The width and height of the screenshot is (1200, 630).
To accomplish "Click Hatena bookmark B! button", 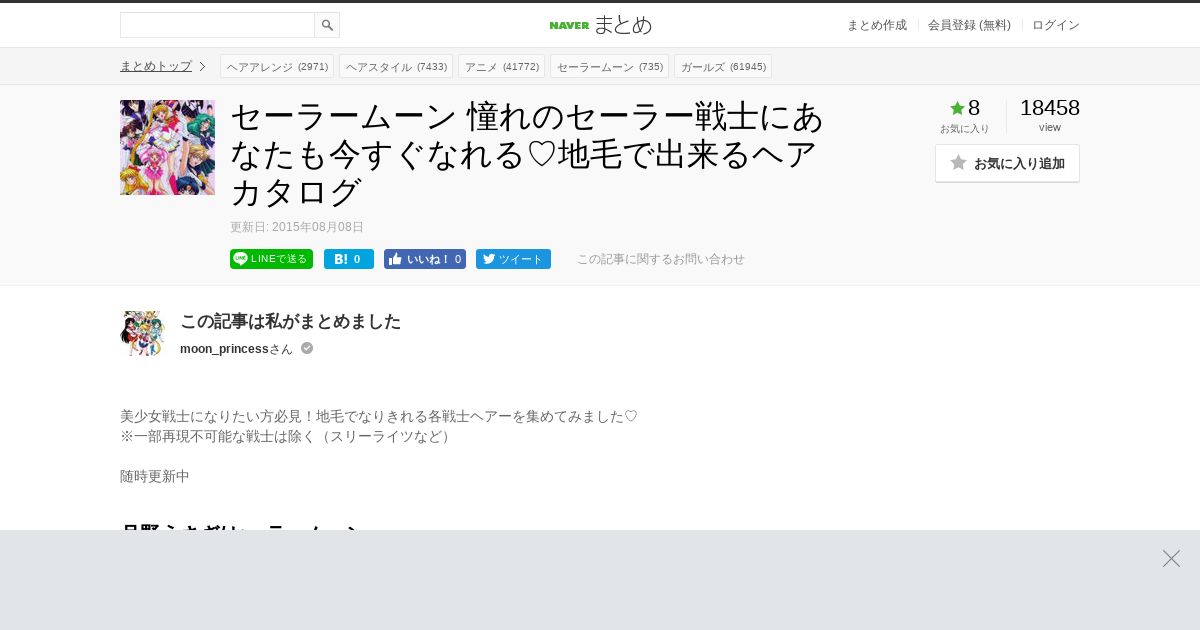I will pos(349,259).
